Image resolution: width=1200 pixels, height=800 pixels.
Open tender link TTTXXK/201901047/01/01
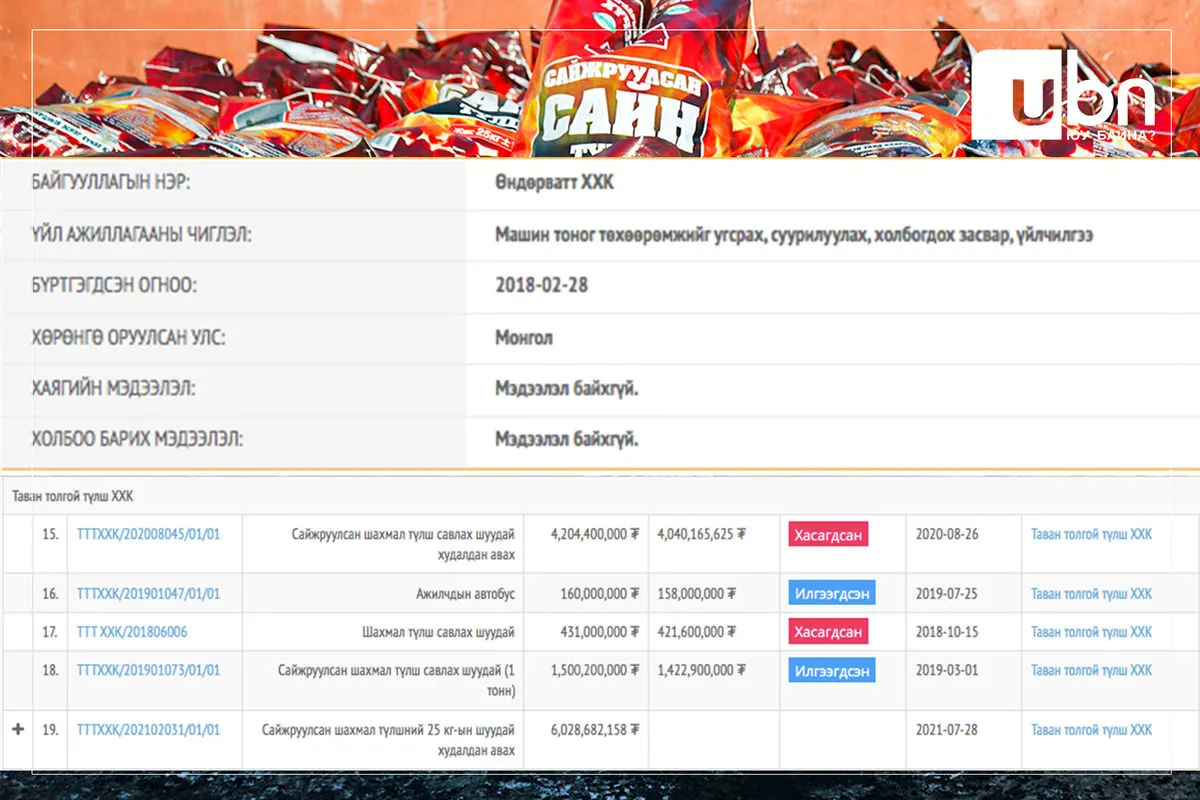[x=148, y=594]
